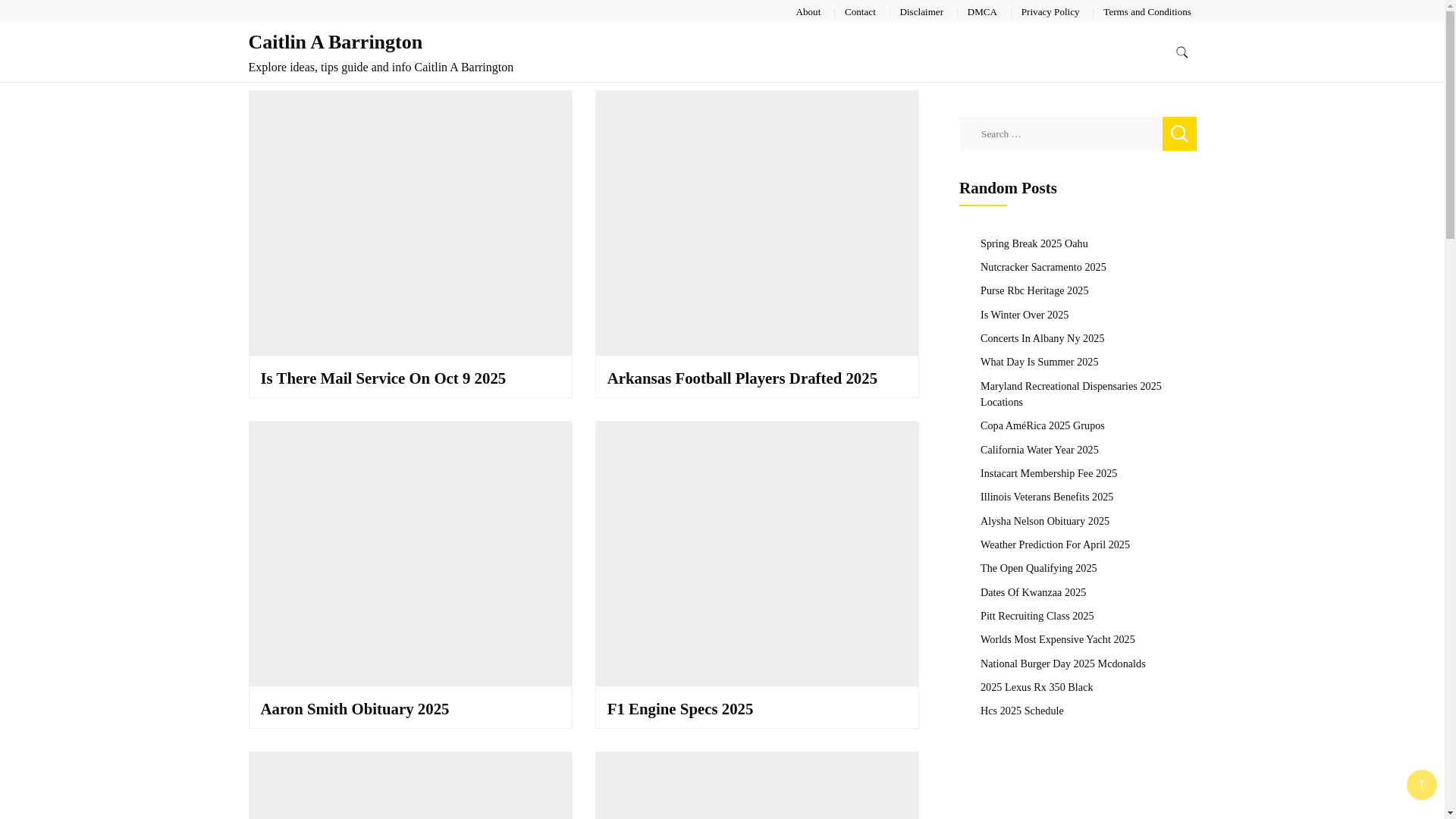Open Illinois Veterans Benefits 2025 link
This screenshot has width=1456, height=819.
click(x=1046, y=497)
